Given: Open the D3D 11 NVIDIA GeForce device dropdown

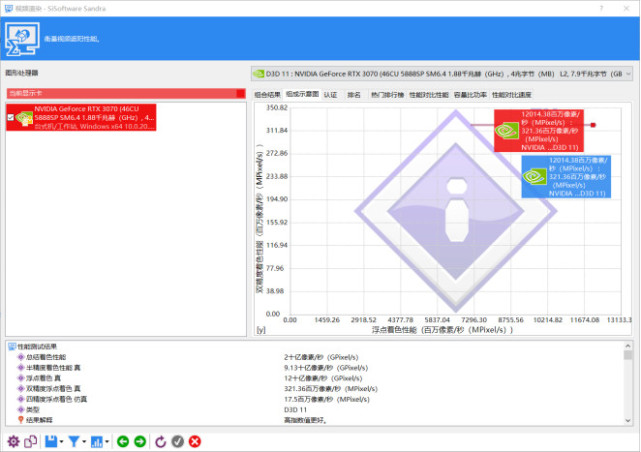Looking at the screenshot, I should (442, 74).
